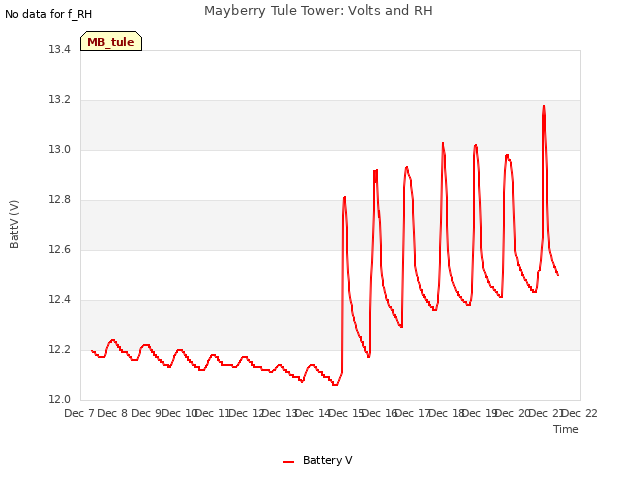Click the 13.4 y-axis tick label
Image resolution: width=640 pixels, height=480 pixels.
[x=60, y=50]
